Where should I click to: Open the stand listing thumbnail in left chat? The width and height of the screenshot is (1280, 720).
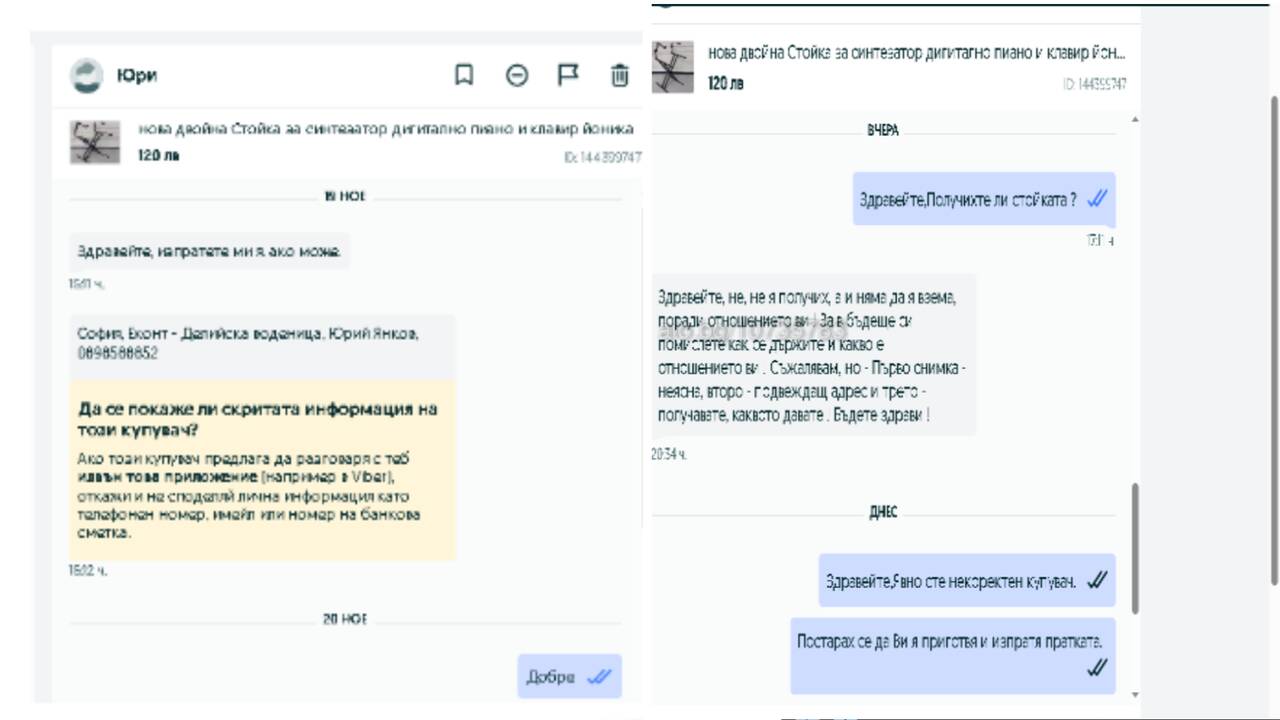tap(95, 142)
